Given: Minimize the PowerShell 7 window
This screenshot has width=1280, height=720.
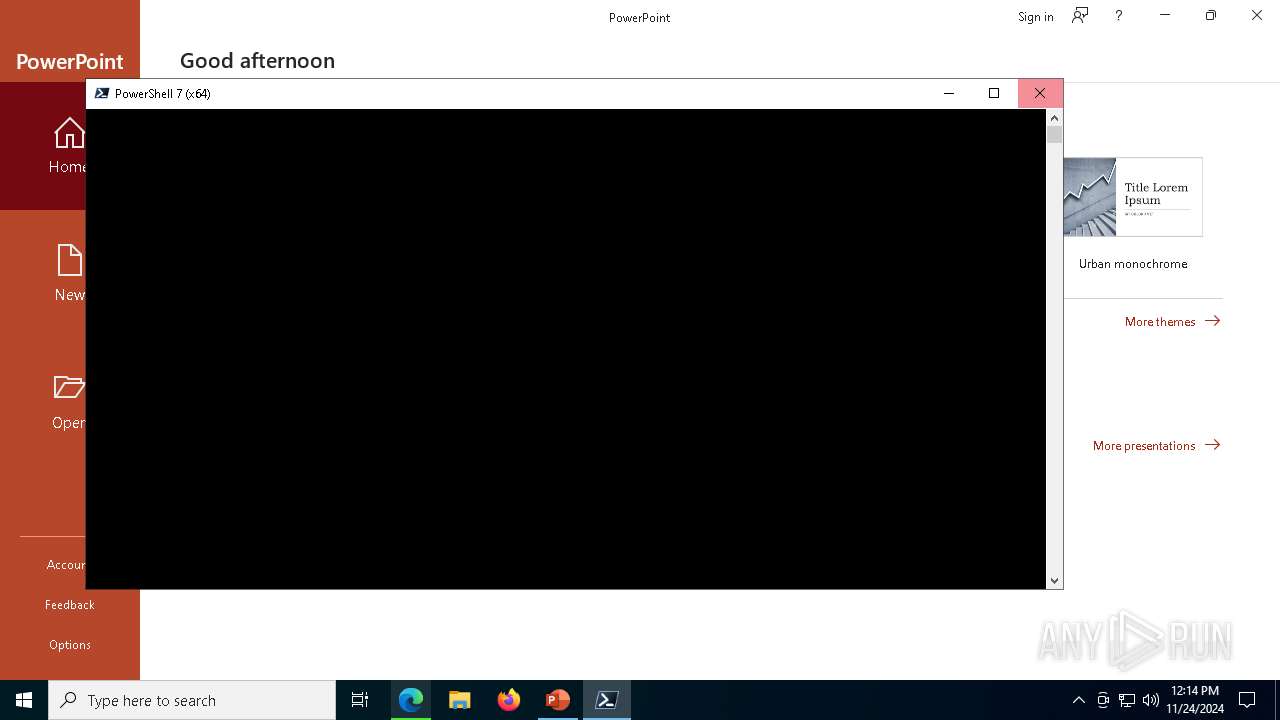Looking at the screenshot, I should pos(949,93).
